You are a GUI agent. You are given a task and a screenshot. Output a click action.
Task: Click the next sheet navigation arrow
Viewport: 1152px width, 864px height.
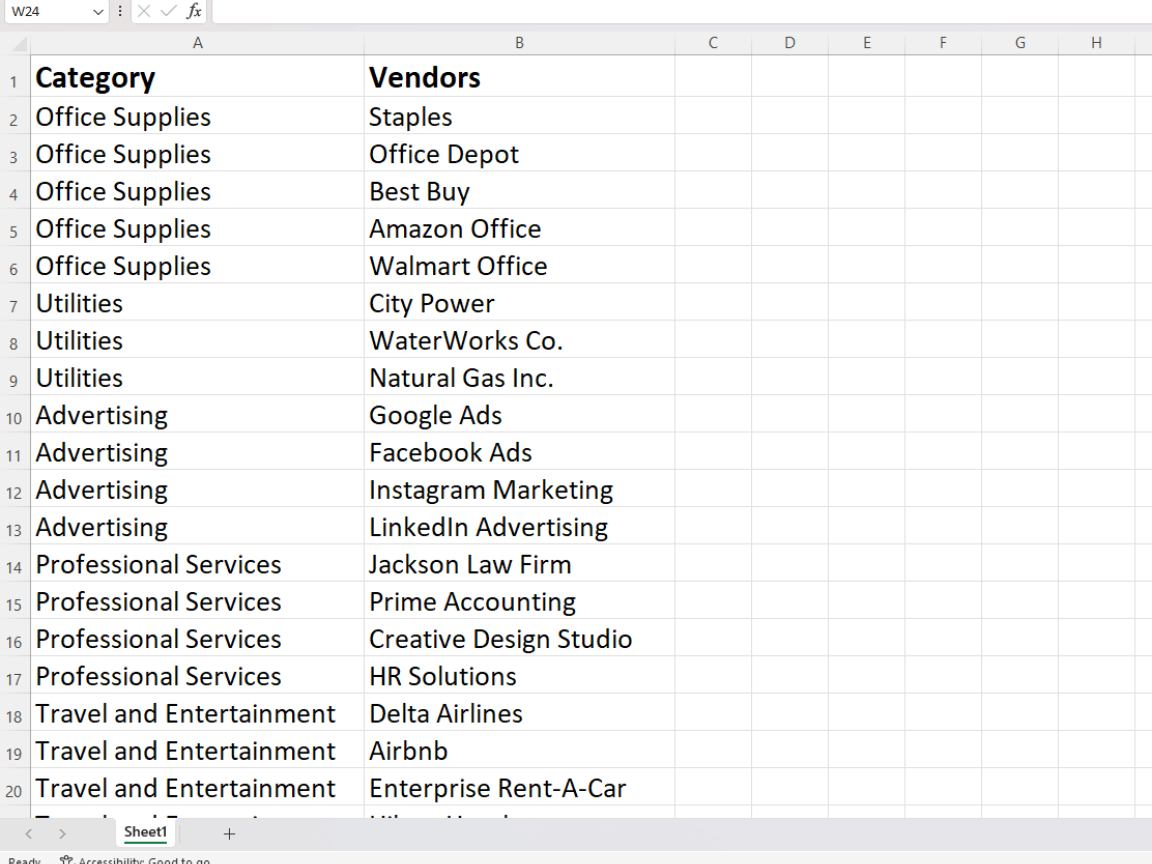tap(62, 834)
